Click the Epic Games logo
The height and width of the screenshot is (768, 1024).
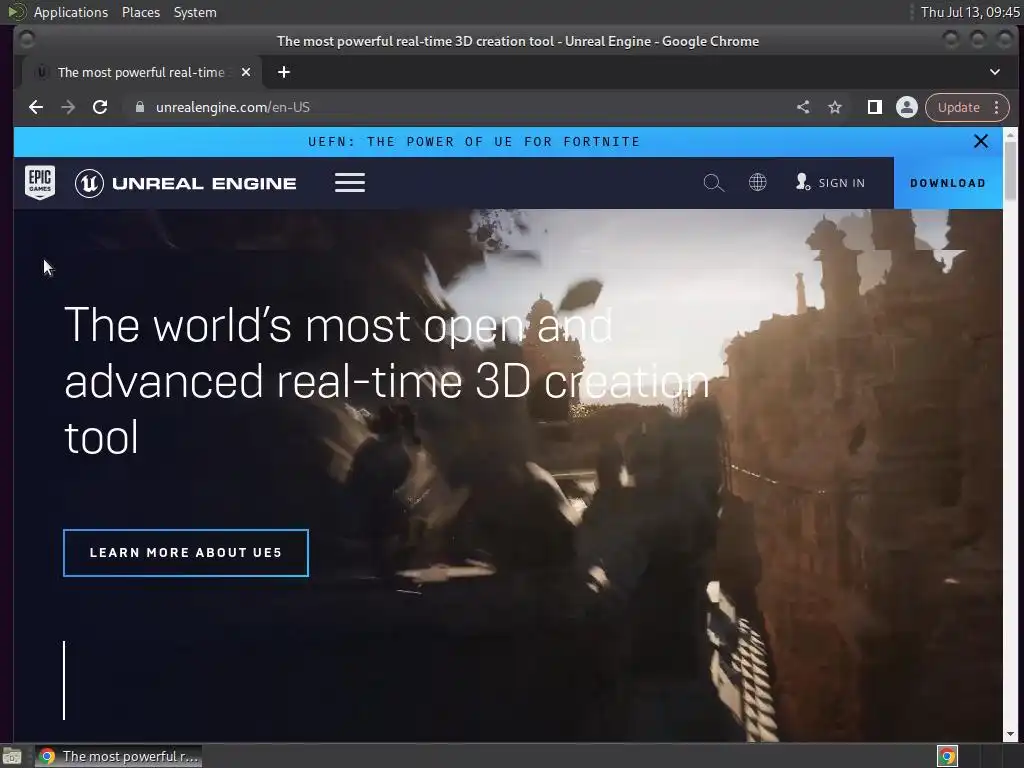[x=40, y=182]
